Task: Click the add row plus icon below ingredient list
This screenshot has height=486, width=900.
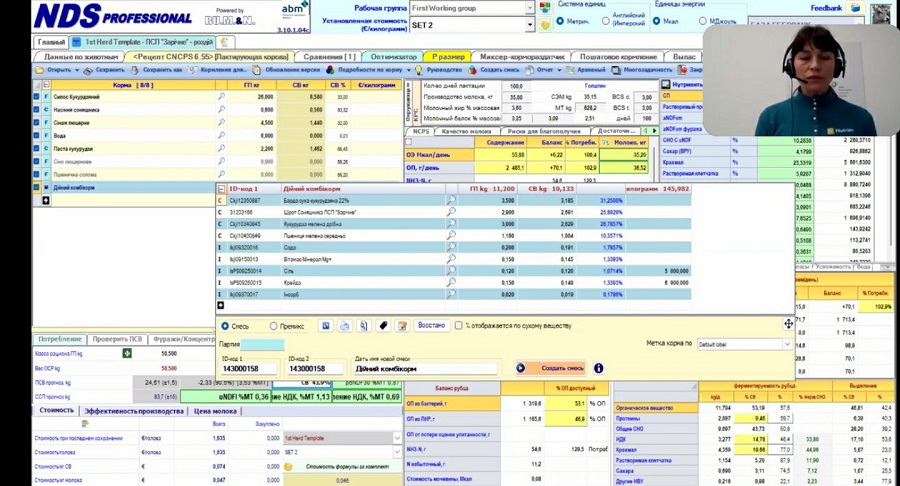Action: click(x=220, y=306)
